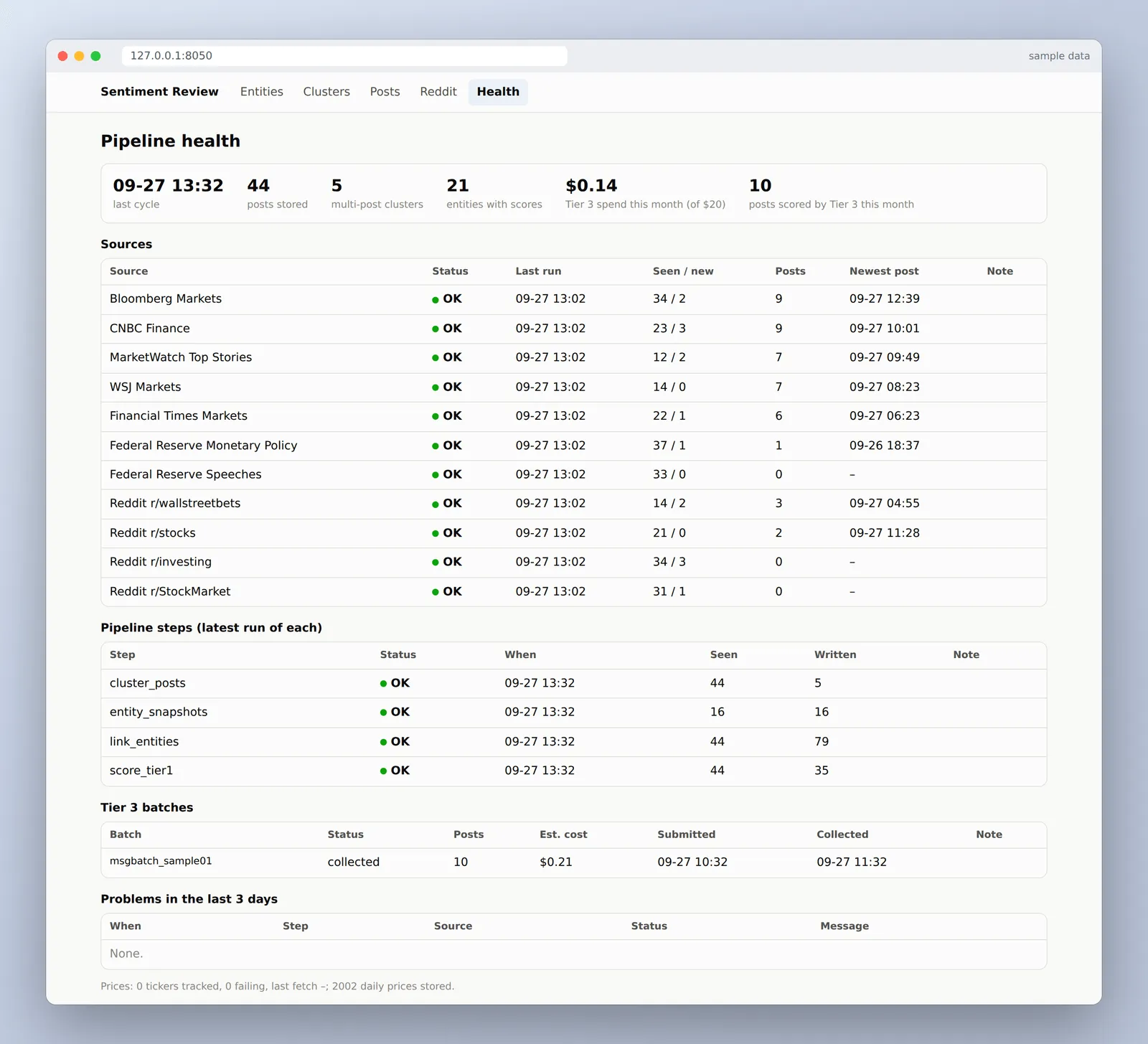The height and width of the screenshot is (1044, 1148).
Task: Click status dot for Federal Reserve Monetary Policy
Action: (x=436, y=446)
